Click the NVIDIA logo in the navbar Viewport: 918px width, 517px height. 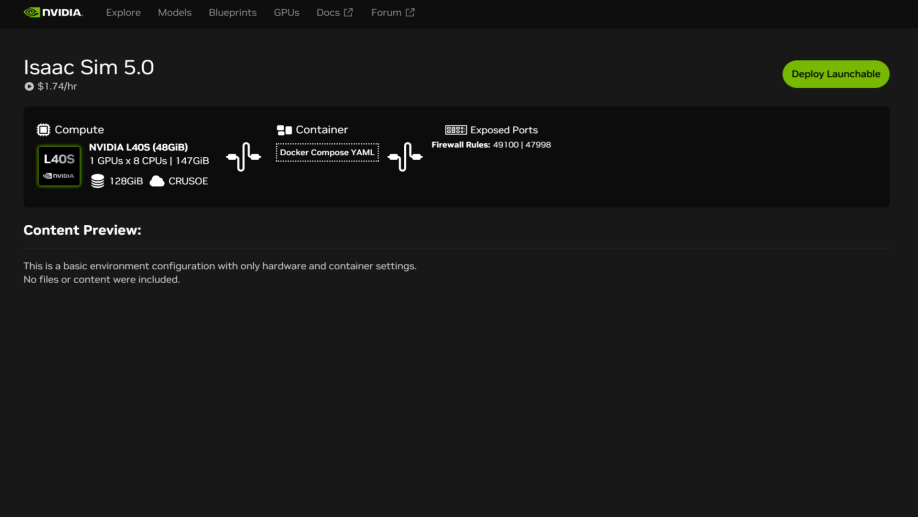(x=53, y=12)
